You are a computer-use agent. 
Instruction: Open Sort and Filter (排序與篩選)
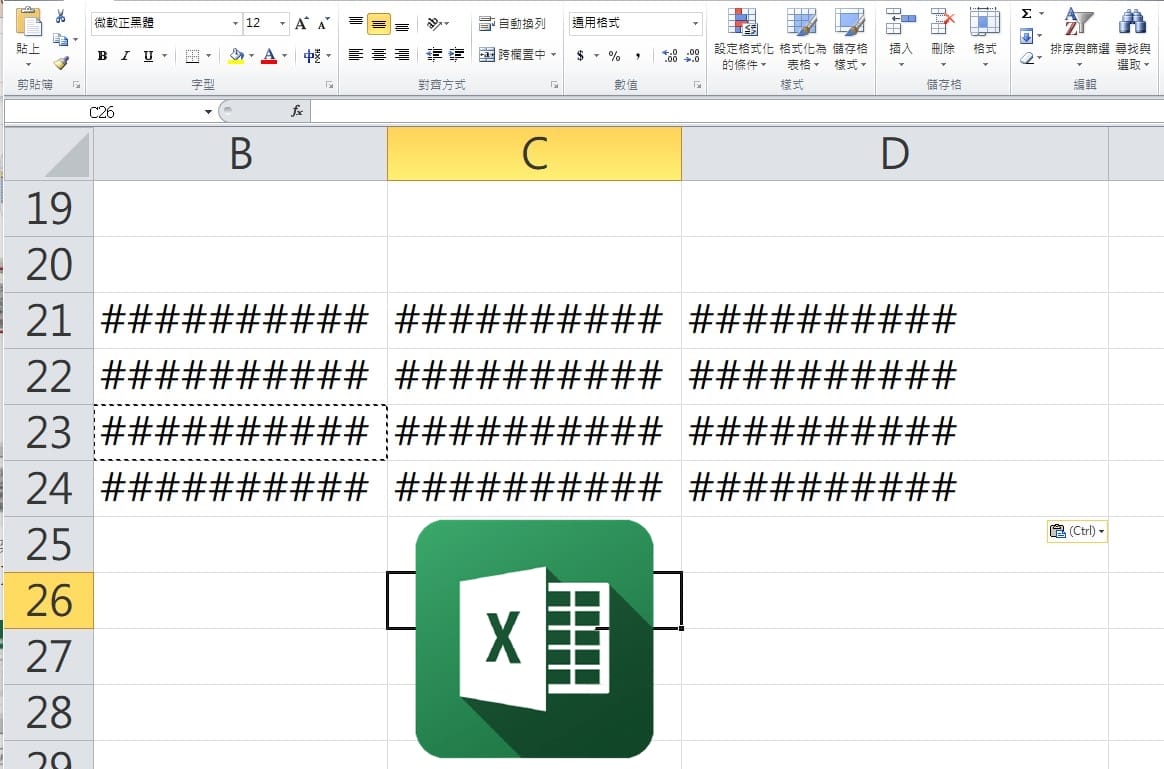click(1079, 37)
